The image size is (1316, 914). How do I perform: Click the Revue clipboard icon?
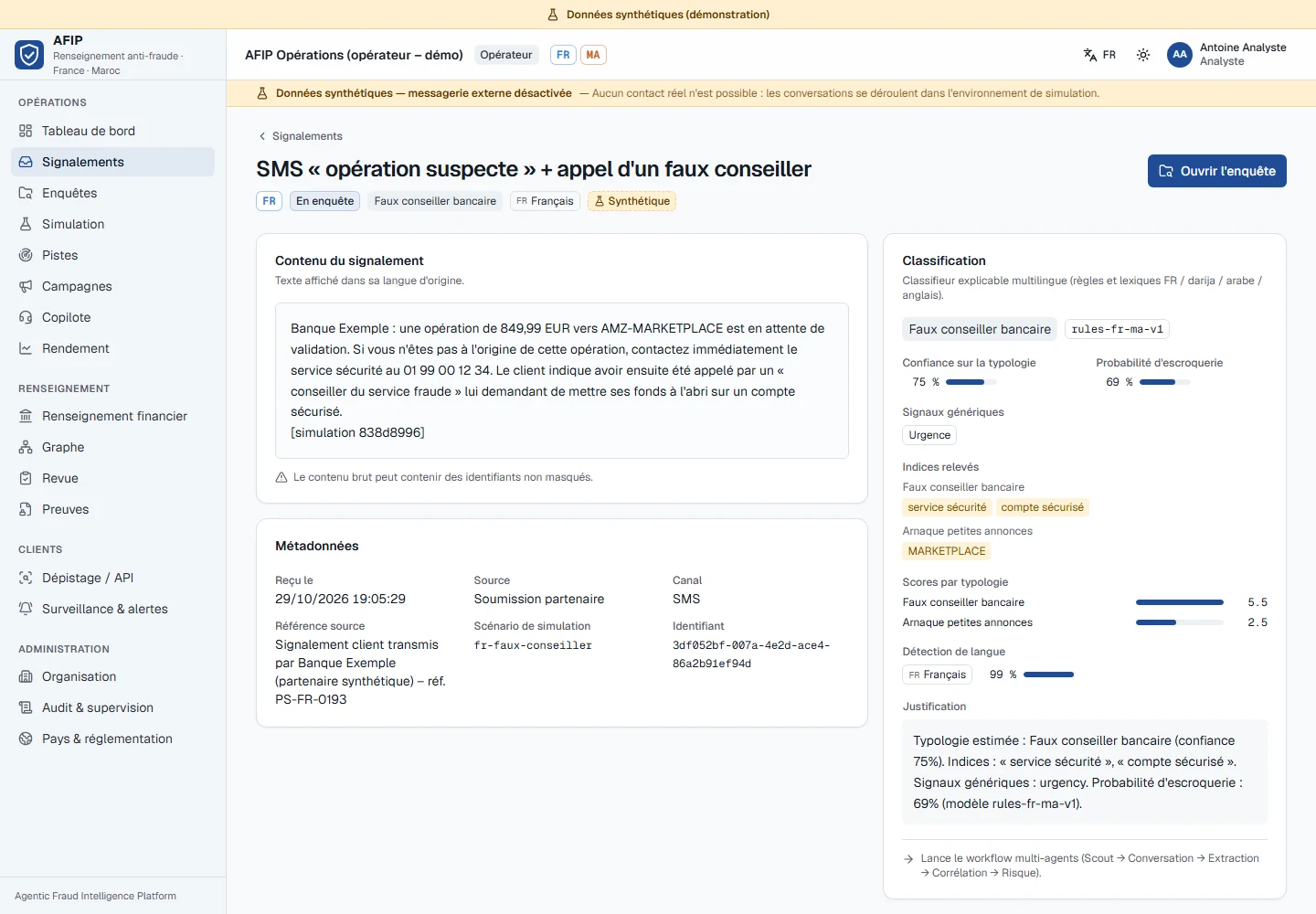tap(26, 478)
